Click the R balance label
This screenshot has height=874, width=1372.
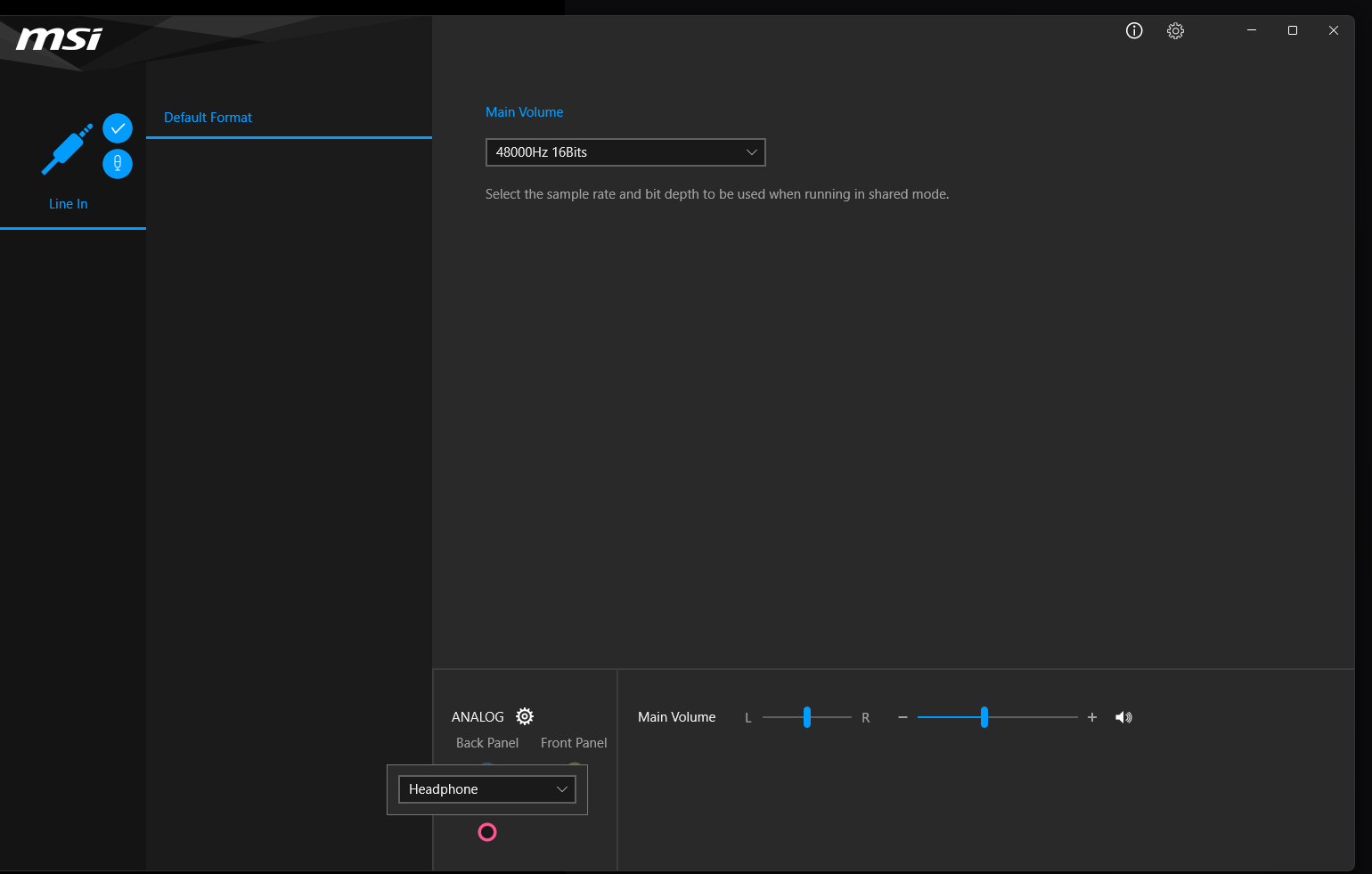pyautogui.click(x=865, y=718)
